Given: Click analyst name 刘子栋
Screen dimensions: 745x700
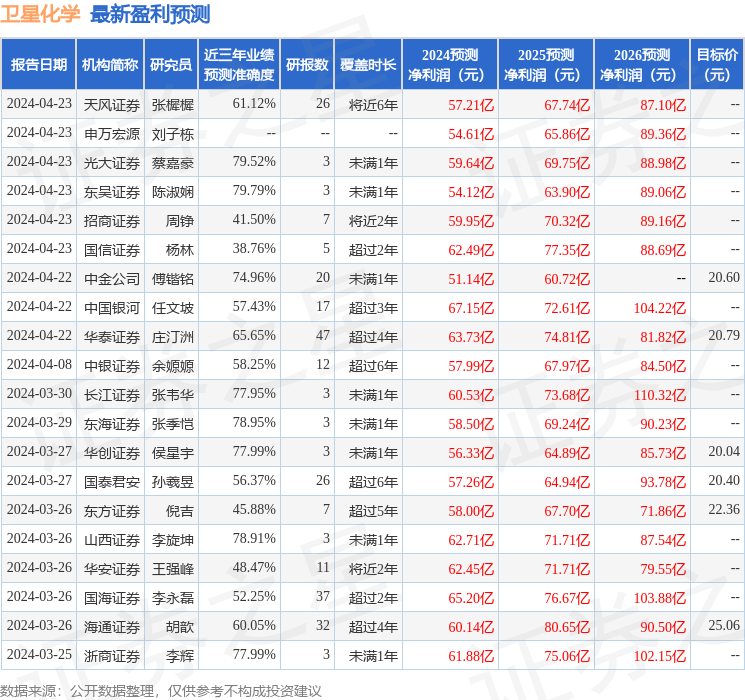Looking at the screenshot, I should [173, 134].
